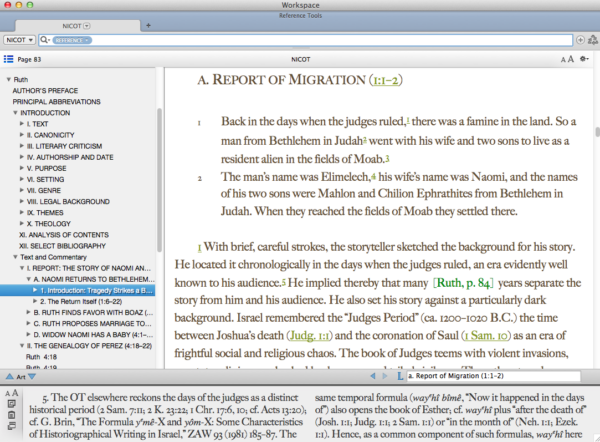Open the gear settings menu
The height and width of the screenshot is (442, 600).
tap(584, 59)
